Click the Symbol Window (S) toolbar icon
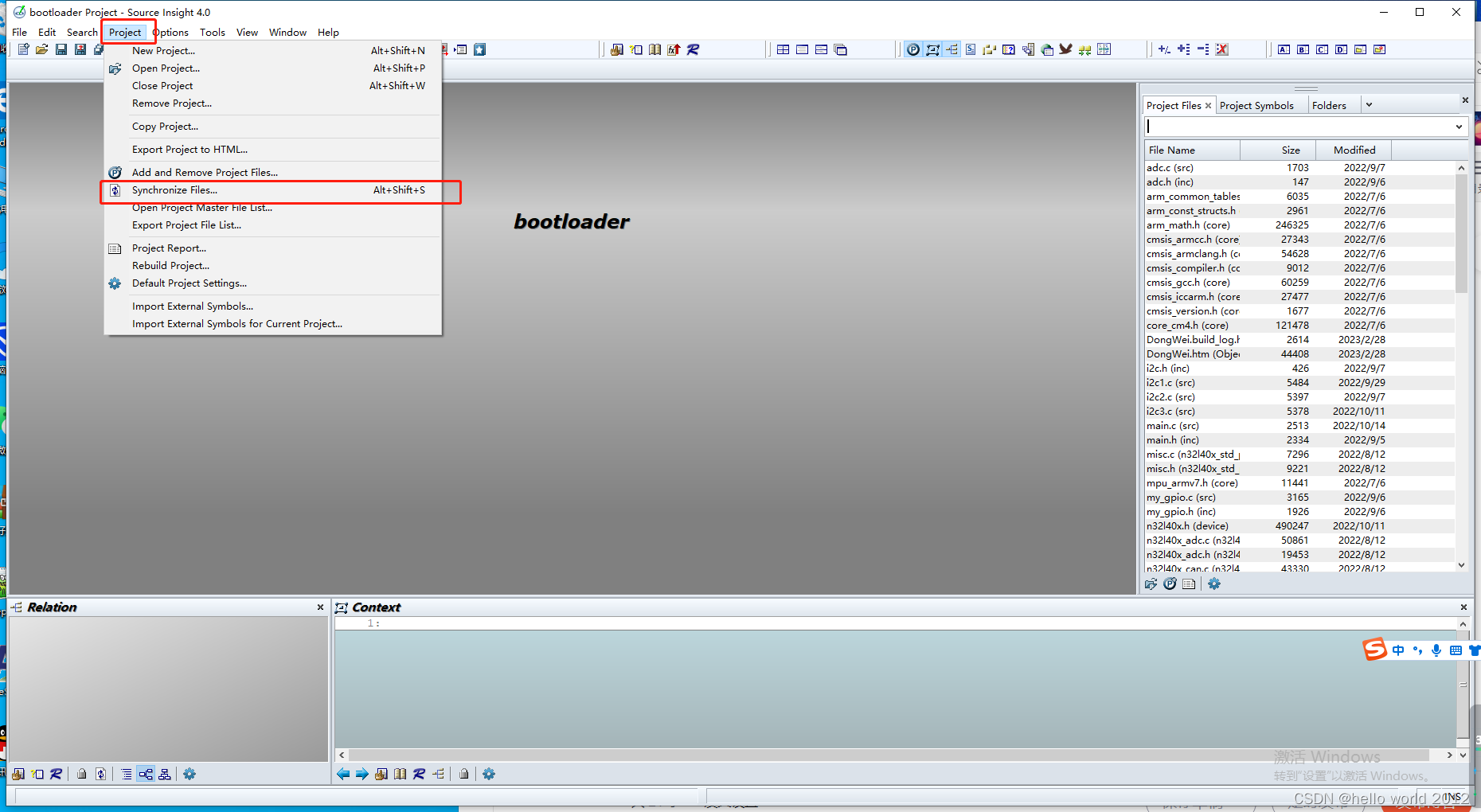 coord(971,49)
